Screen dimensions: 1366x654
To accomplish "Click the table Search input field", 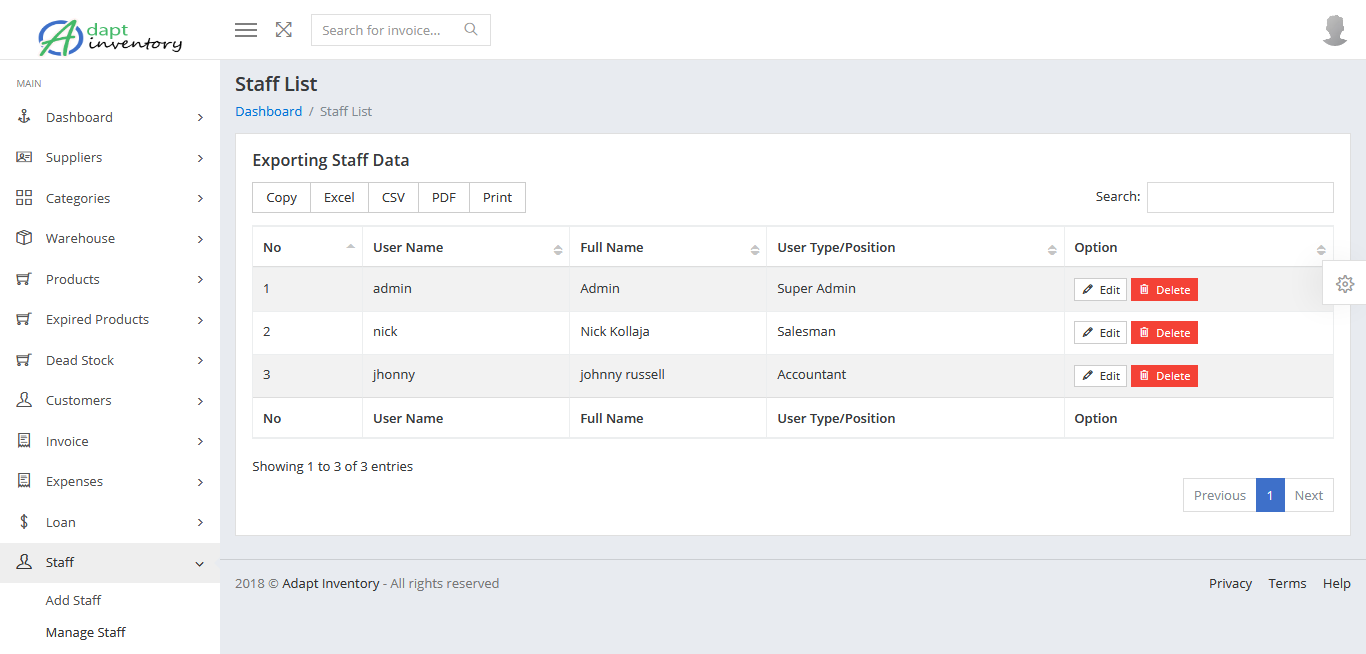I will pos(1239,197).
